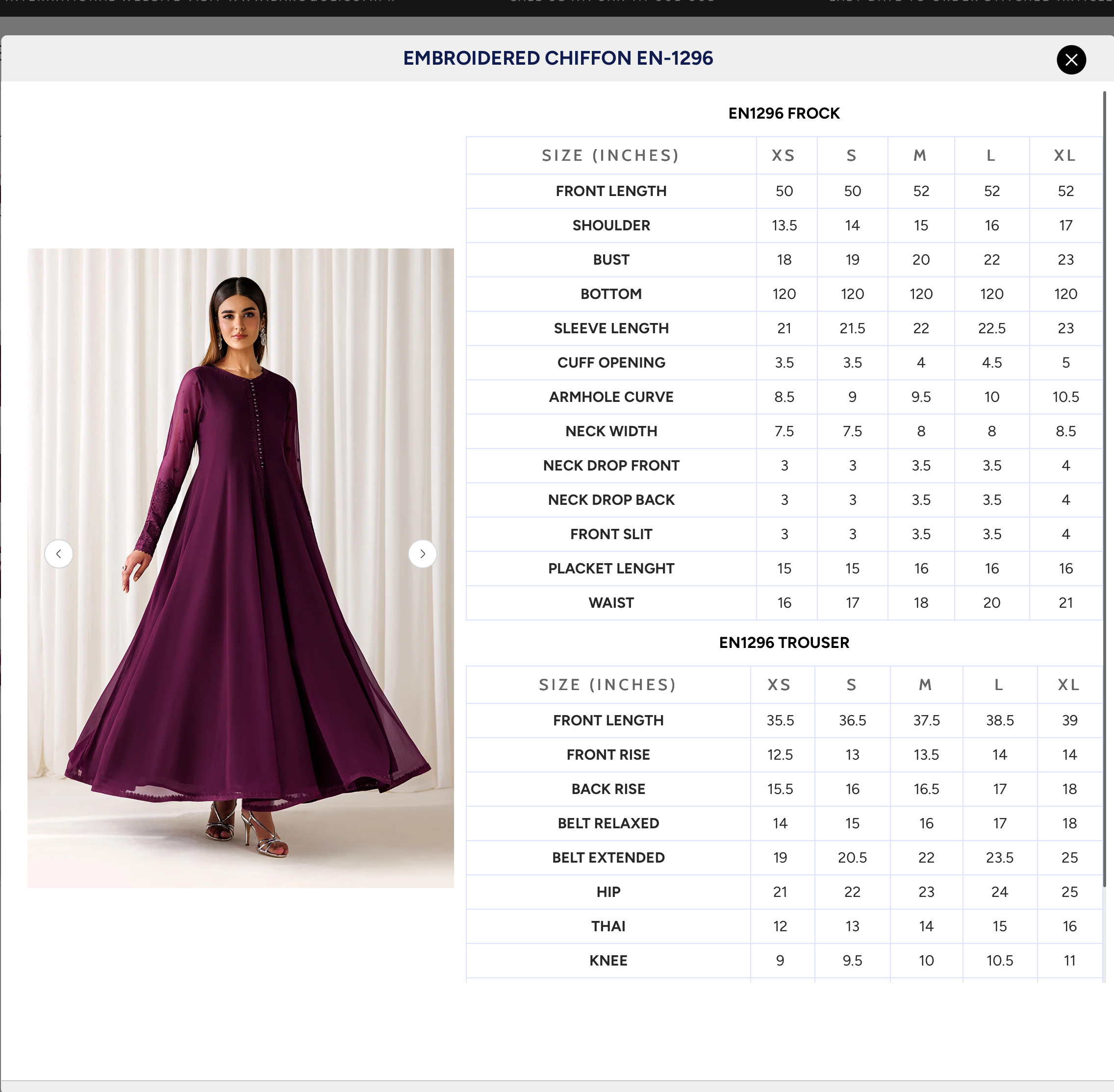
Task: Click frock SIZE (INCHES) header
Action: [x=611, y=155]
